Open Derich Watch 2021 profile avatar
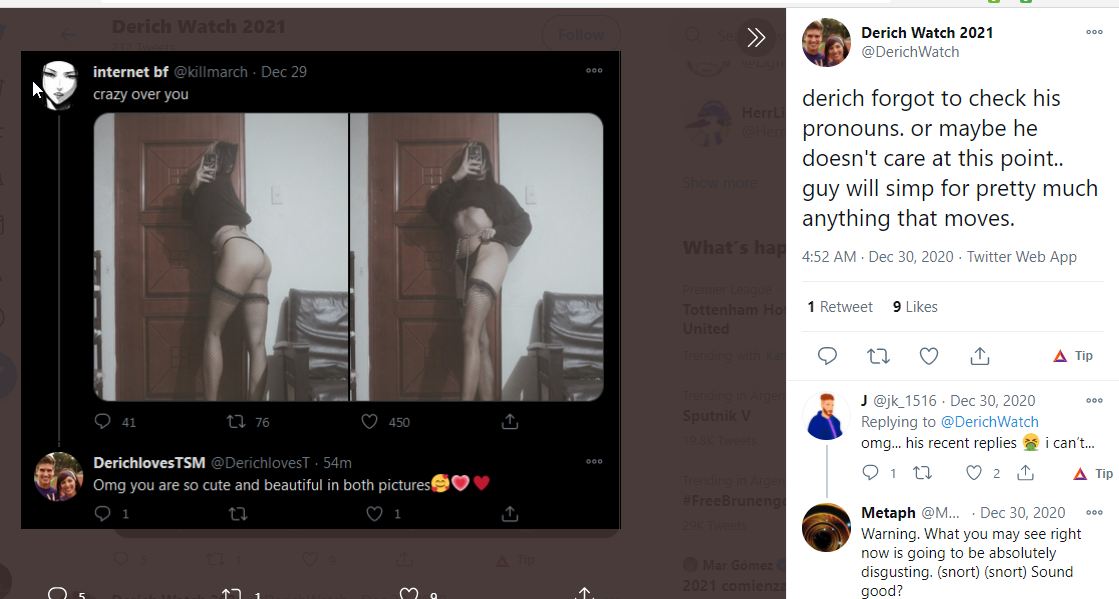This screenshot has width=1119, height=599. (x=826, y=42)
